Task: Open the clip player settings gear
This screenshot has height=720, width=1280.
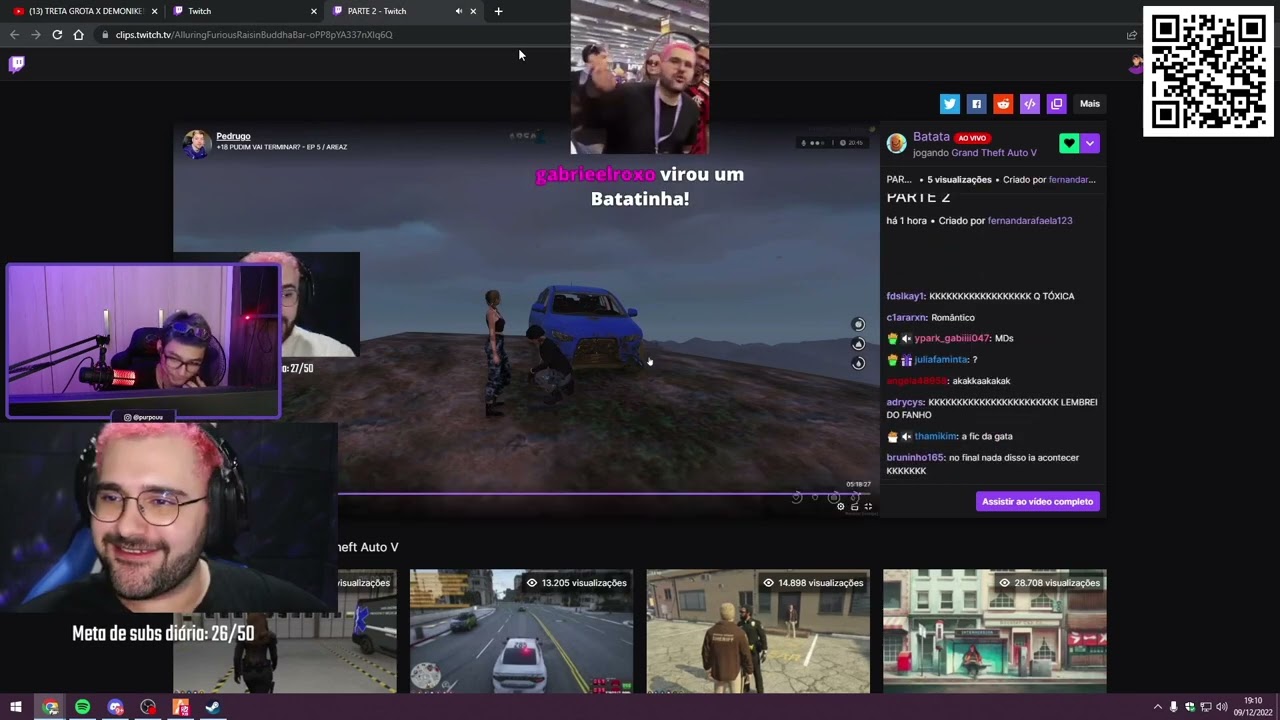Action: point(840,506)
